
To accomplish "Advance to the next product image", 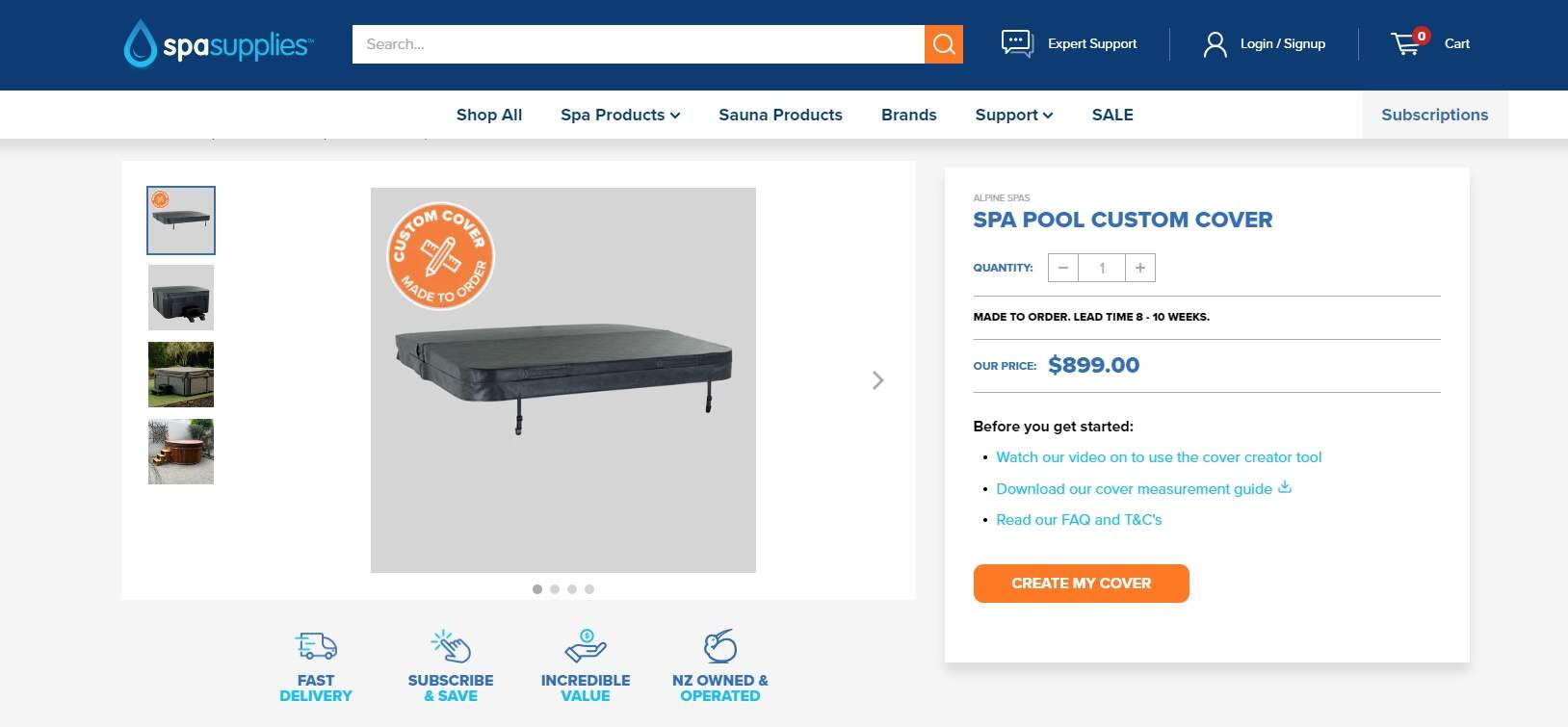I will click(x=877, y=380).
